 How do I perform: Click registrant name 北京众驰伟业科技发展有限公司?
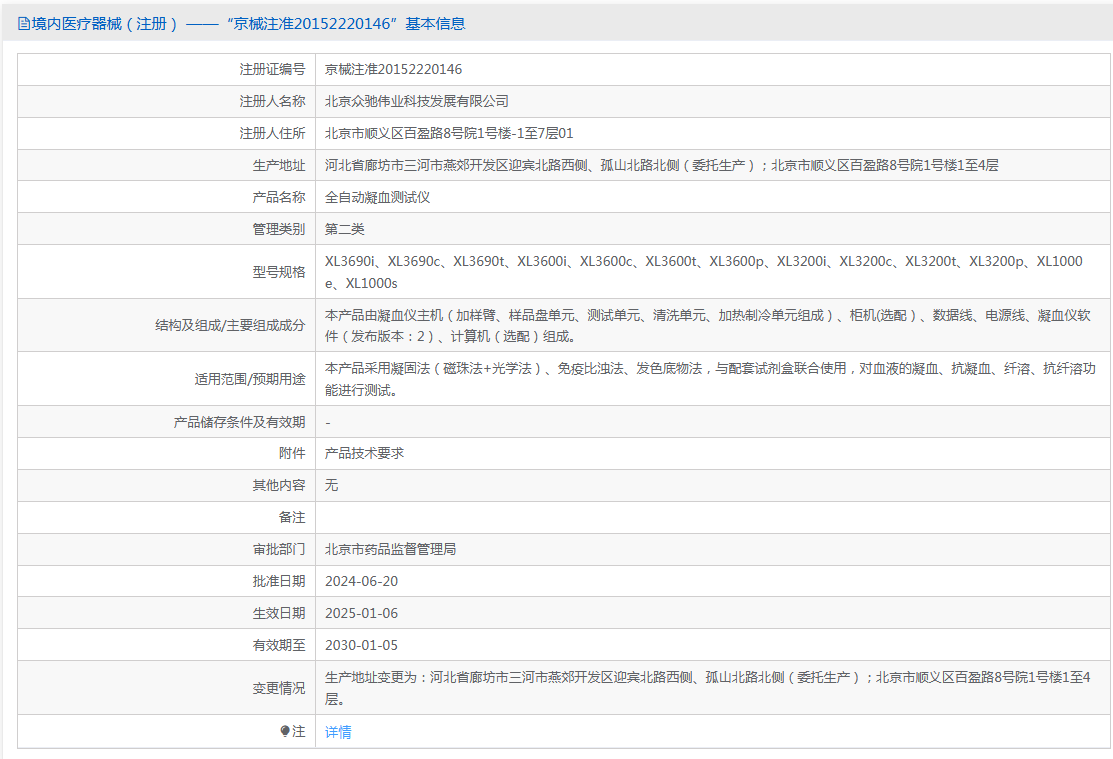click(x=417, y=102)
